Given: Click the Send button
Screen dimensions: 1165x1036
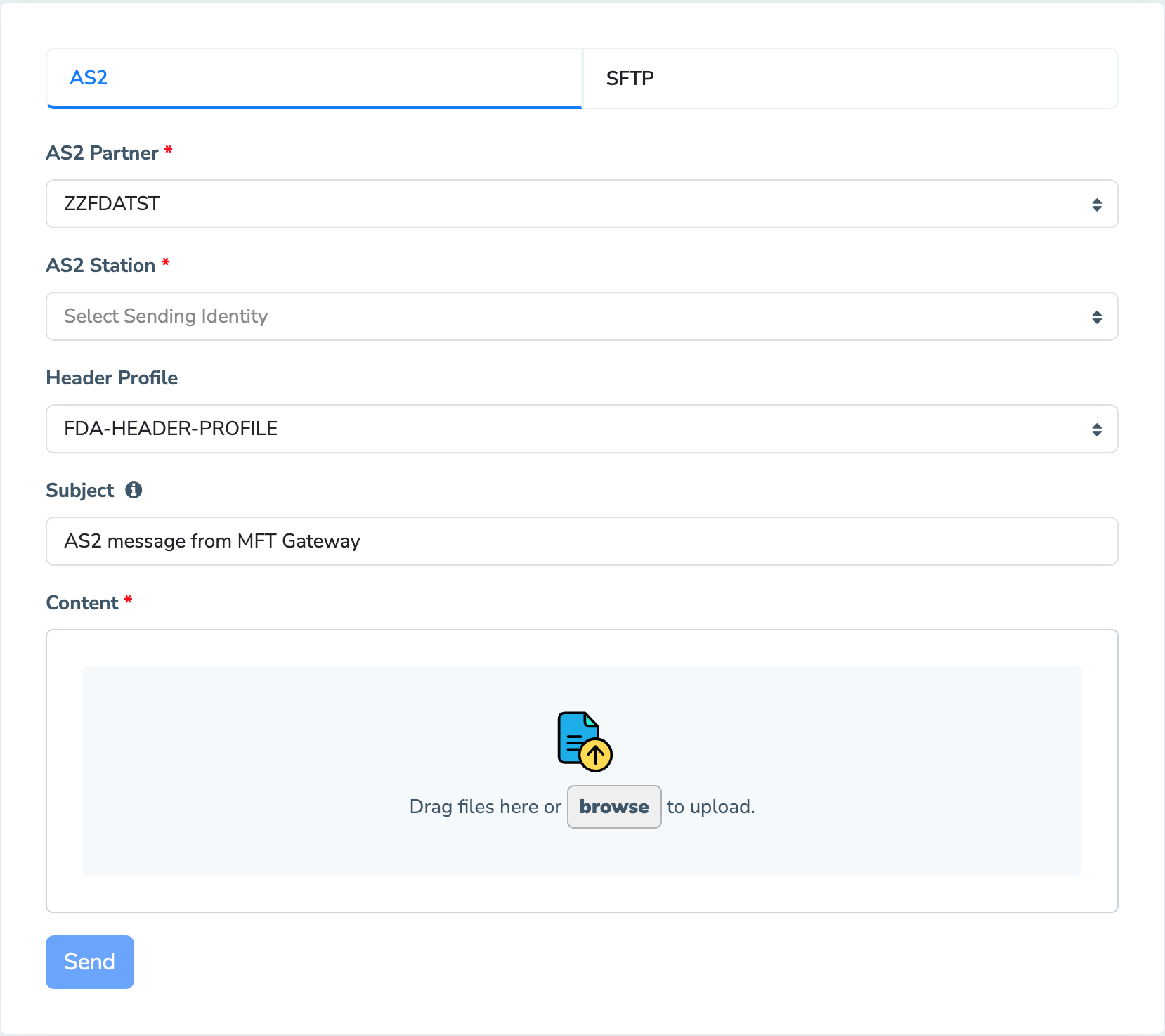Looking at the screenshot, I should click(90, 962).
